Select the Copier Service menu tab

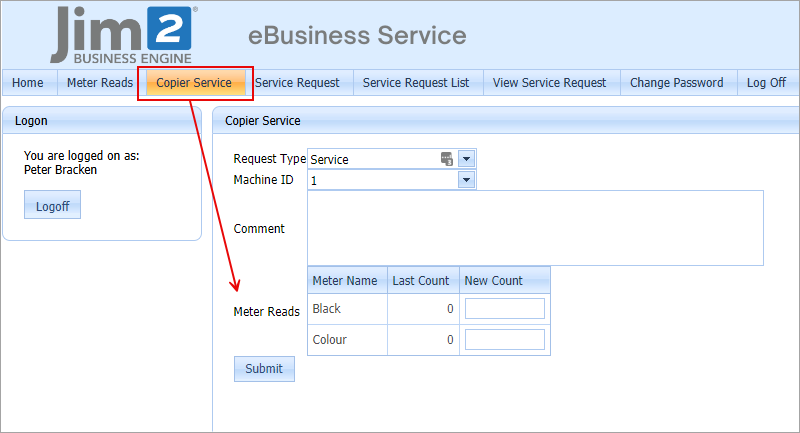[194, 83]
